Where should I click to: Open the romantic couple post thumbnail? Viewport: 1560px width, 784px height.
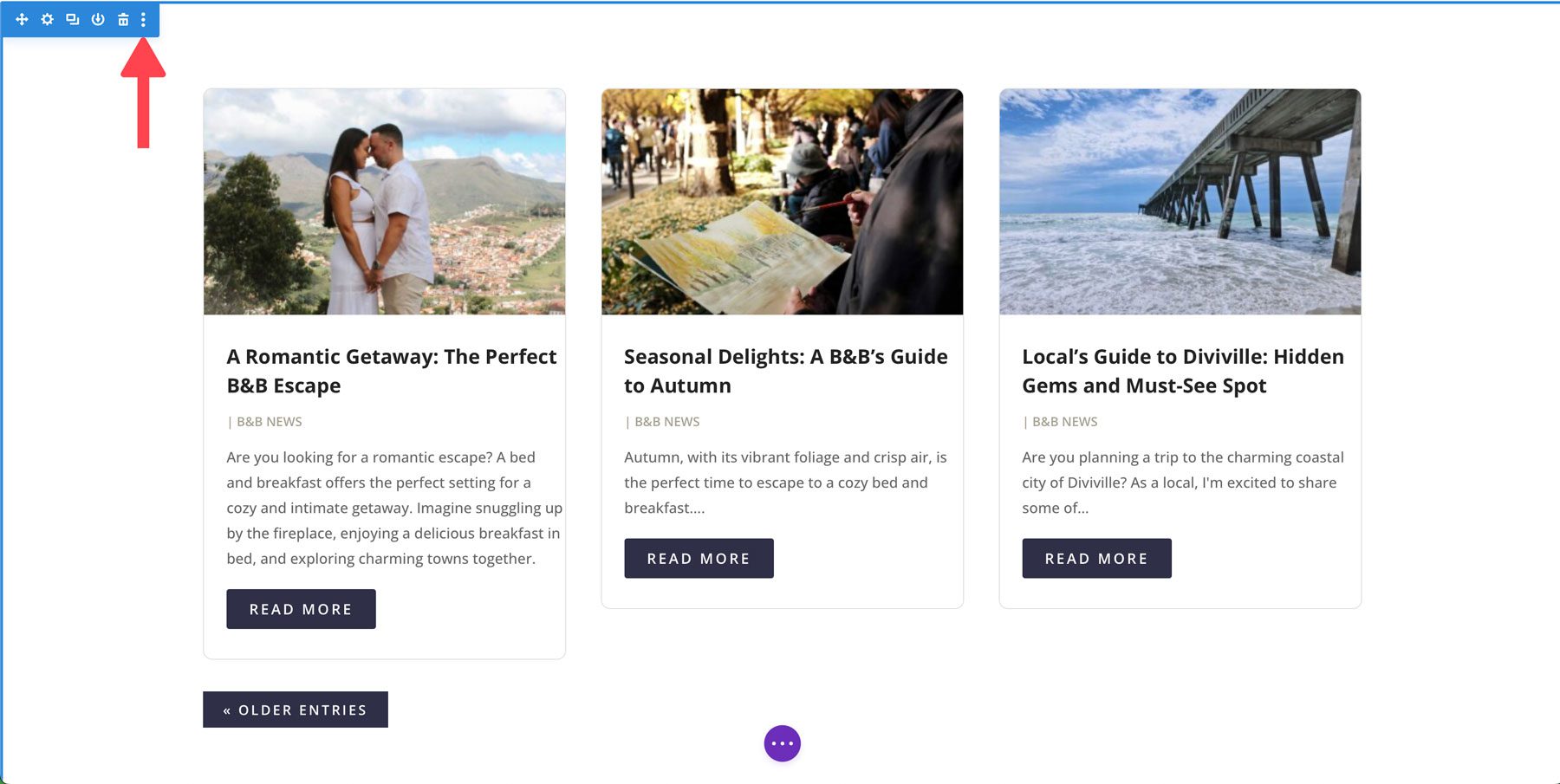coord(384,202)
